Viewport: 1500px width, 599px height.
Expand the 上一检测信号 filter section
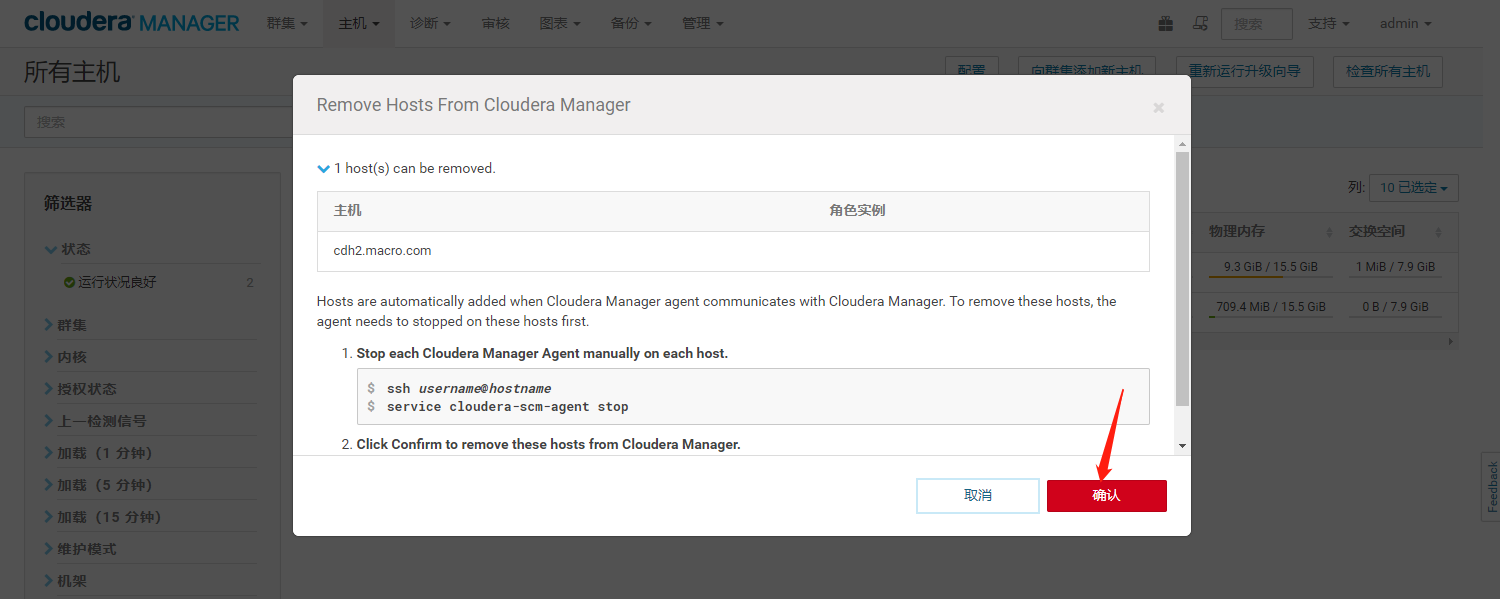coord(96,421)
